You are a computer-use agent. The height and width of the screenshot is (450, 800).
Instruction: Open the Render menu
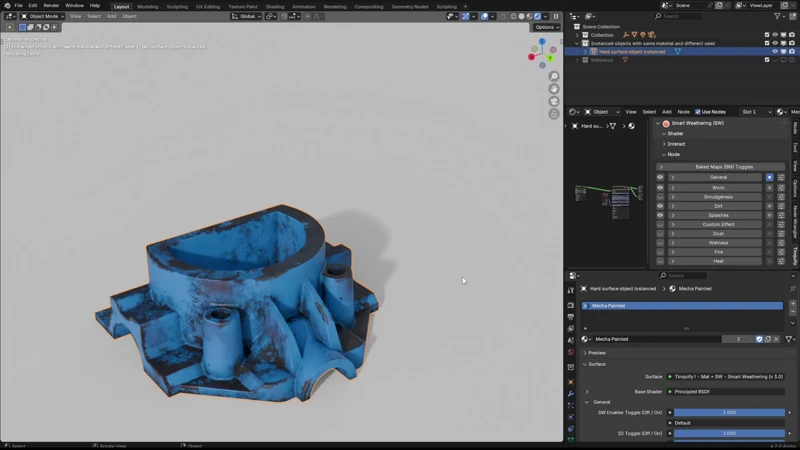pyautogui.click(x=51, y=6)
